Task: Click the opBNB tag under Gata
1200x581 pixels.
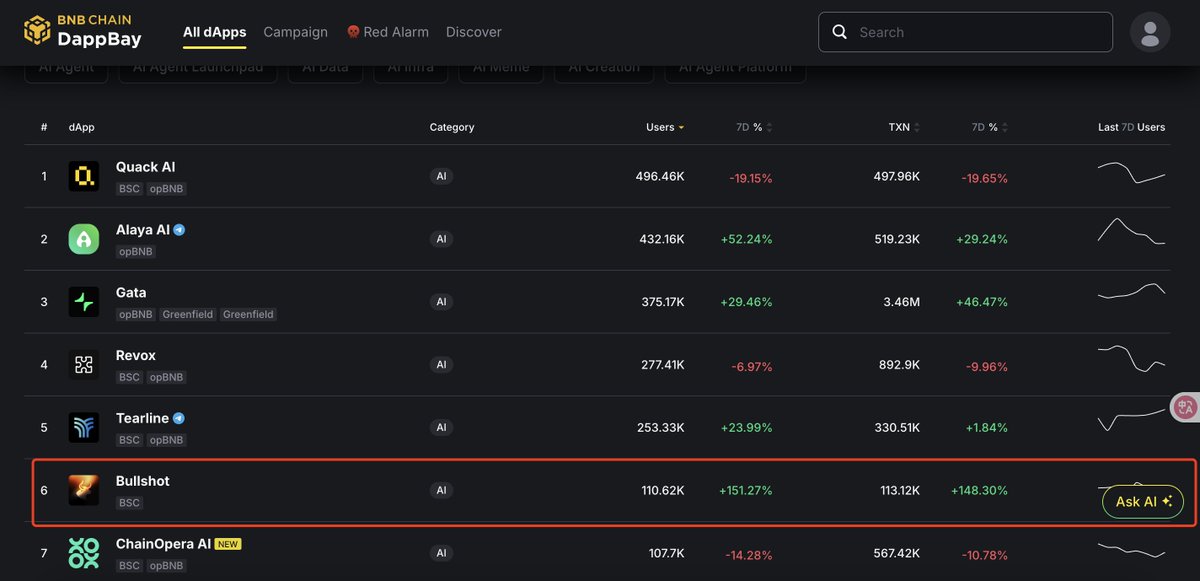Action: [x=136, y=314]
